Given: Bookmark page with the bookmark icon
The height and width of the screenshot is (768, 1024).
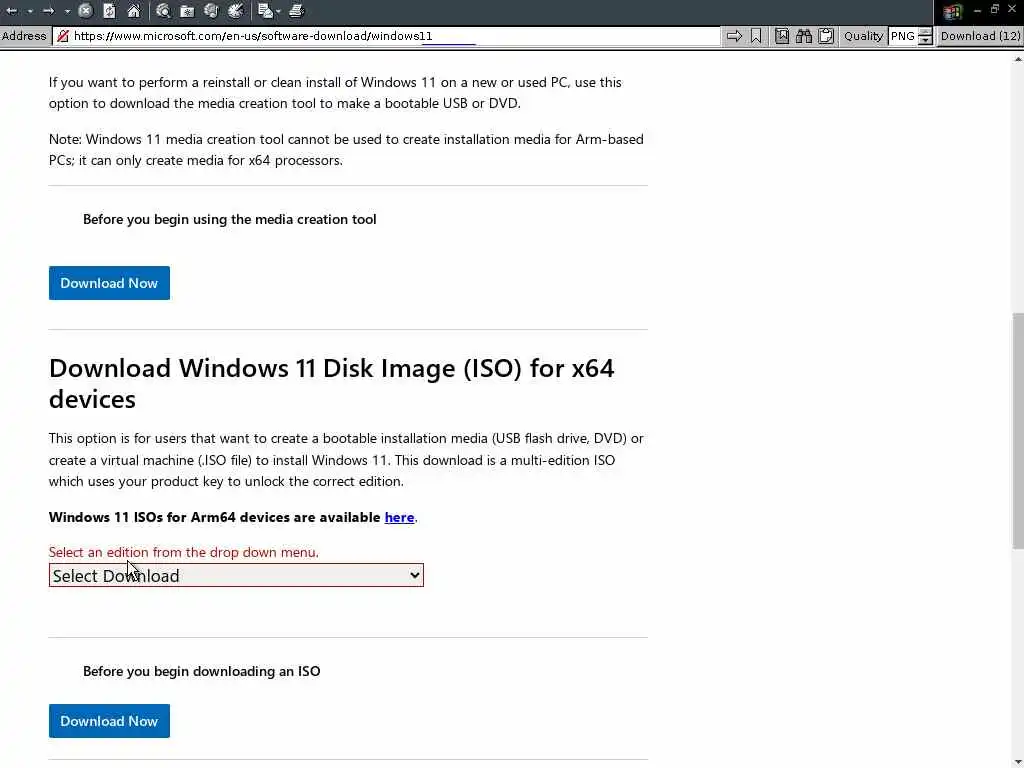Looking at the screenshot, I should (x=756, y=36).
